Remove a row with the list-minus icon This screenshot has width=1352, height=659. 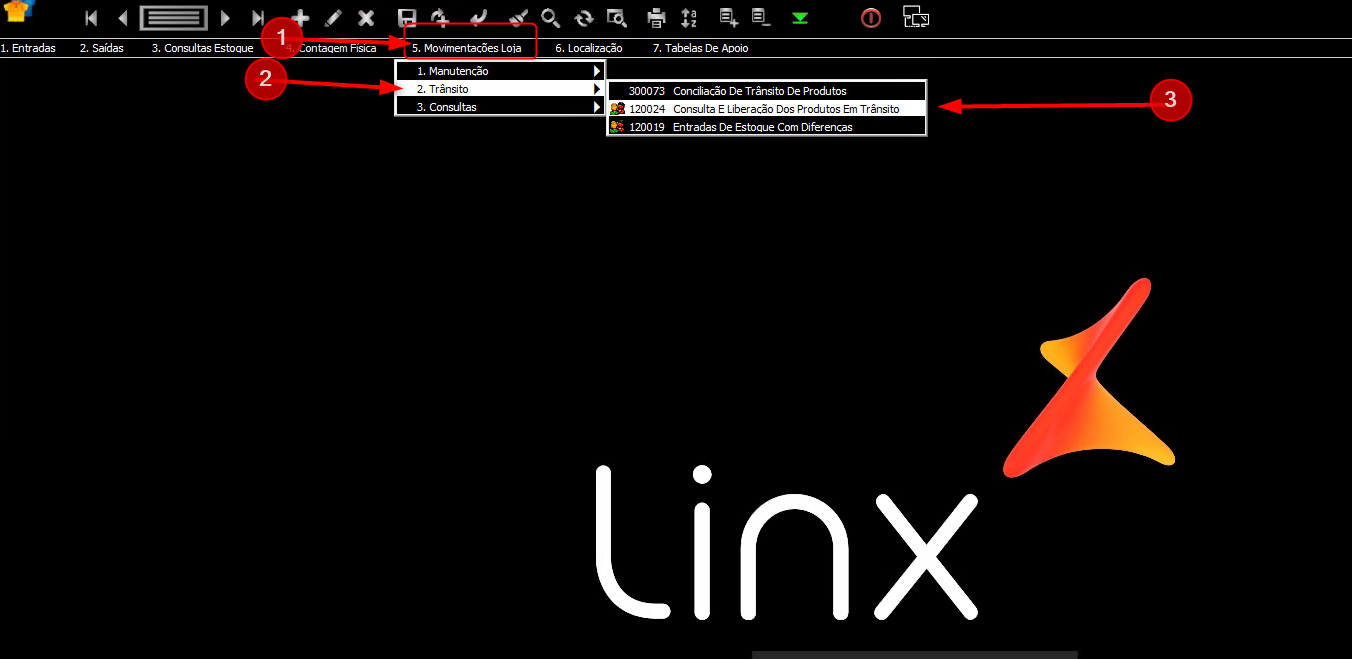pyautogui.click(x=761, y=18)
